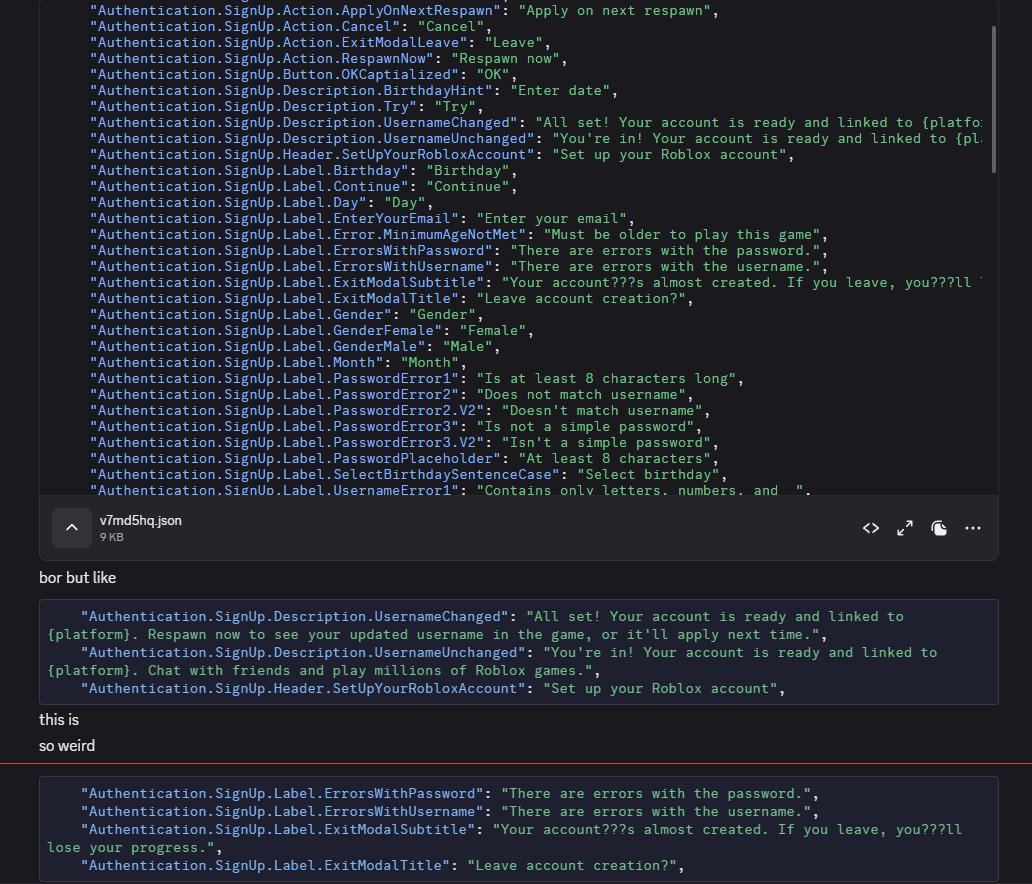Click the file attachment download icon
Viewport: 1032px width, 884px height.
939,528
